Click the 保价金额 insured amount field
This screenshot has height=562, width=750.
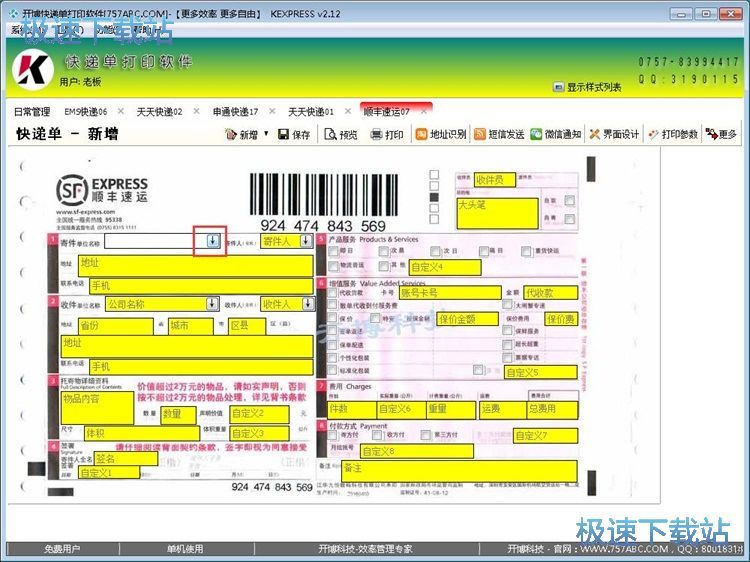coord(468,319)
